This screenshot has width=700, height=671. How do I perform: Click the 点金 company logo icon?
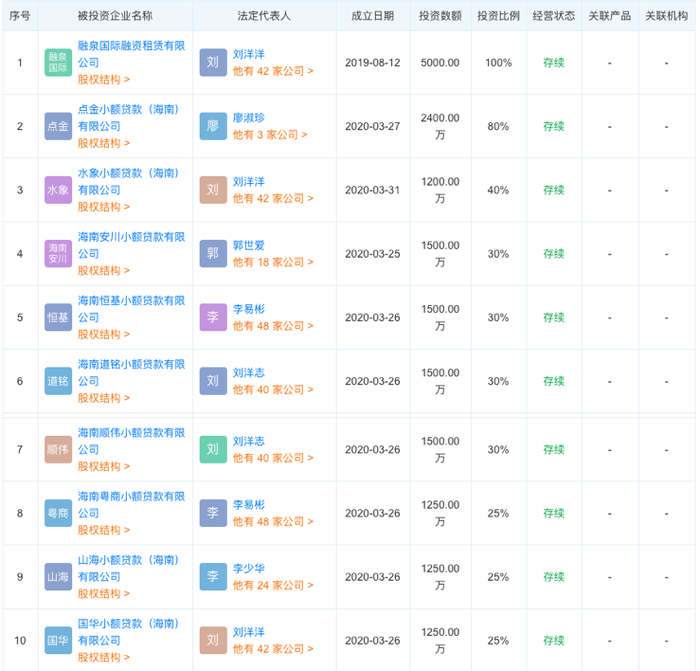coord(58,126)
